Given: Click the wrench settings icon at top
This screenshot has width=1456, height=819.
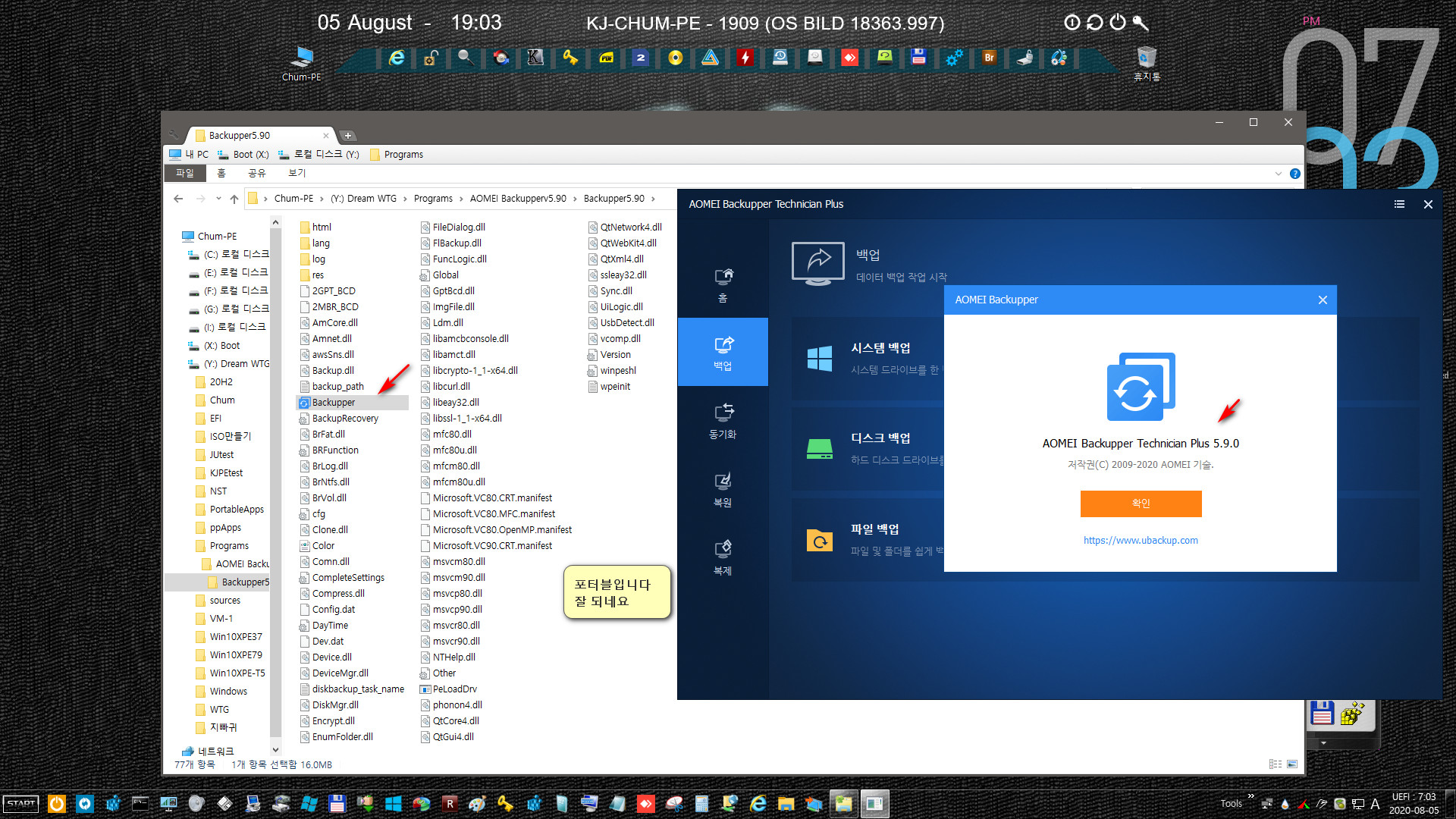Looking at the screenshot, I should click(1141, 23).
